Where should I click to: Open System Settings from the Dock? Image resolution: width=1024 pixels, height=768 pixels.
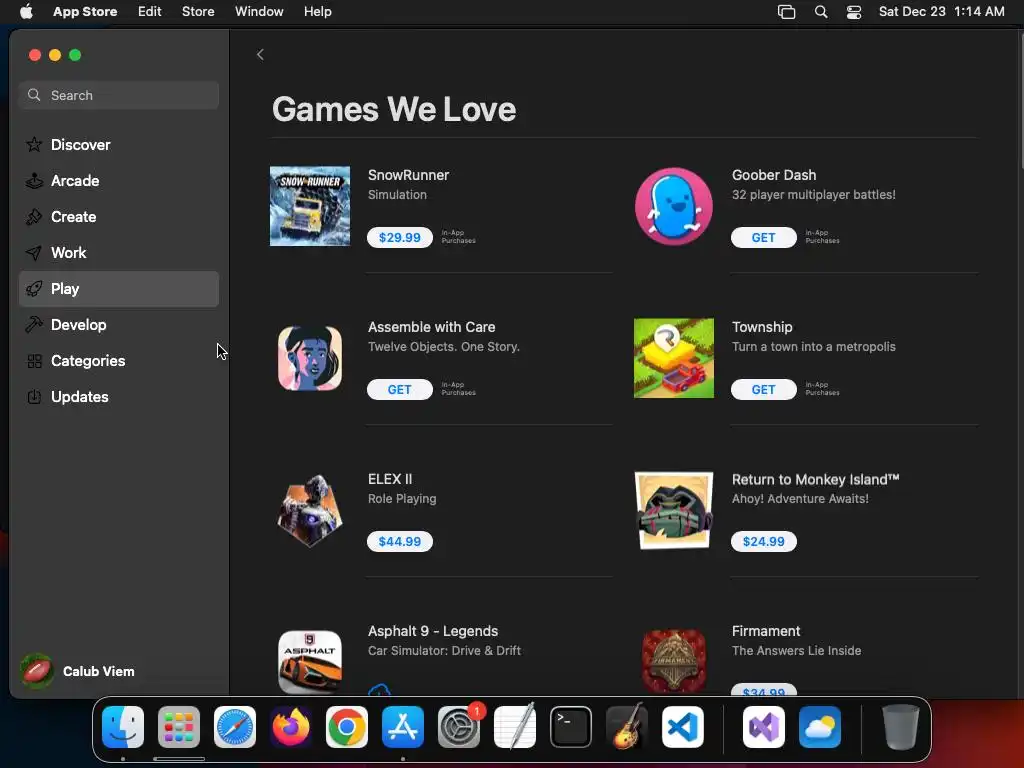(459, 727)
